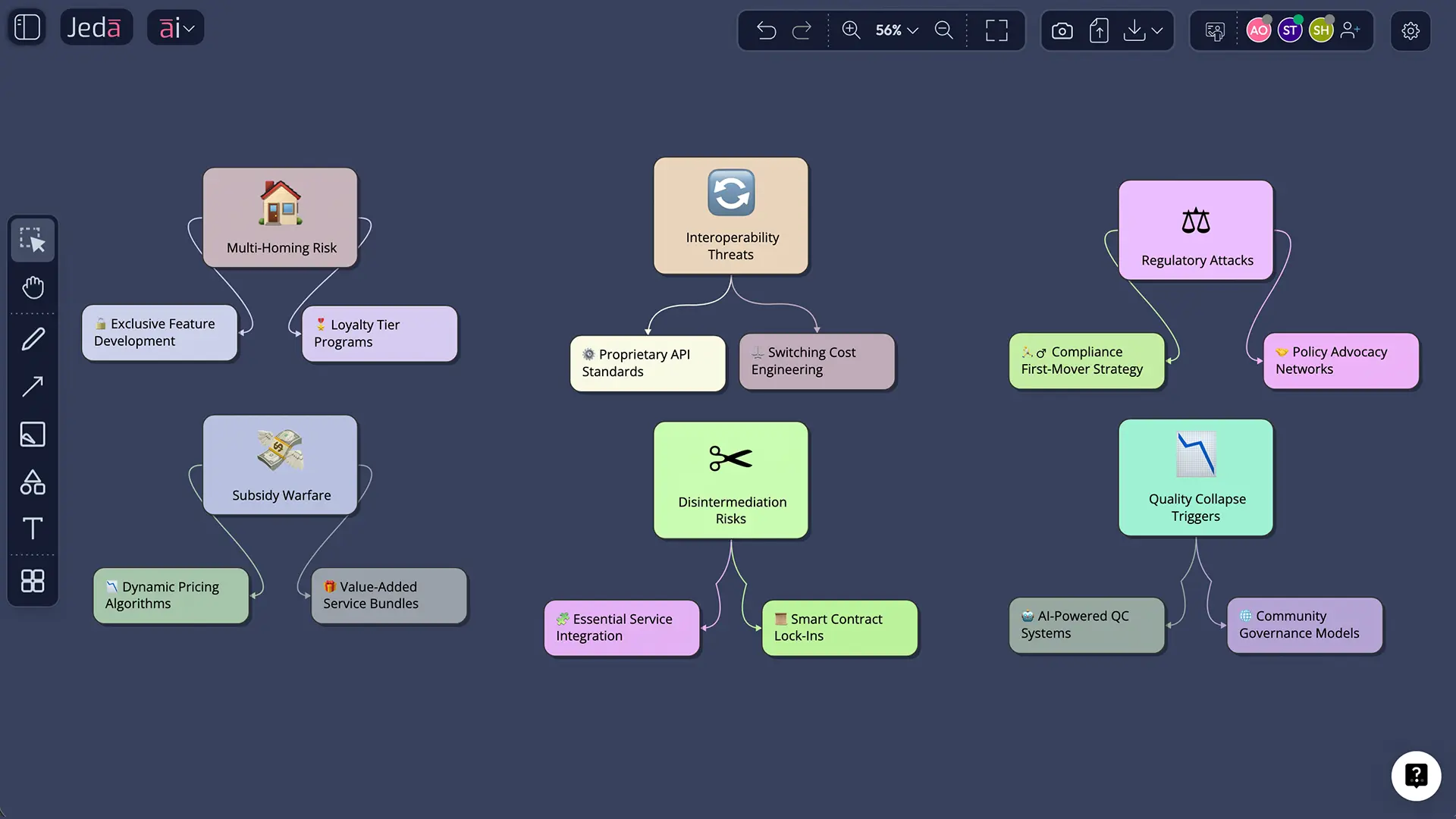Click the invite user button
This screenshot has width=1456, height=819.
point(1350,30)
